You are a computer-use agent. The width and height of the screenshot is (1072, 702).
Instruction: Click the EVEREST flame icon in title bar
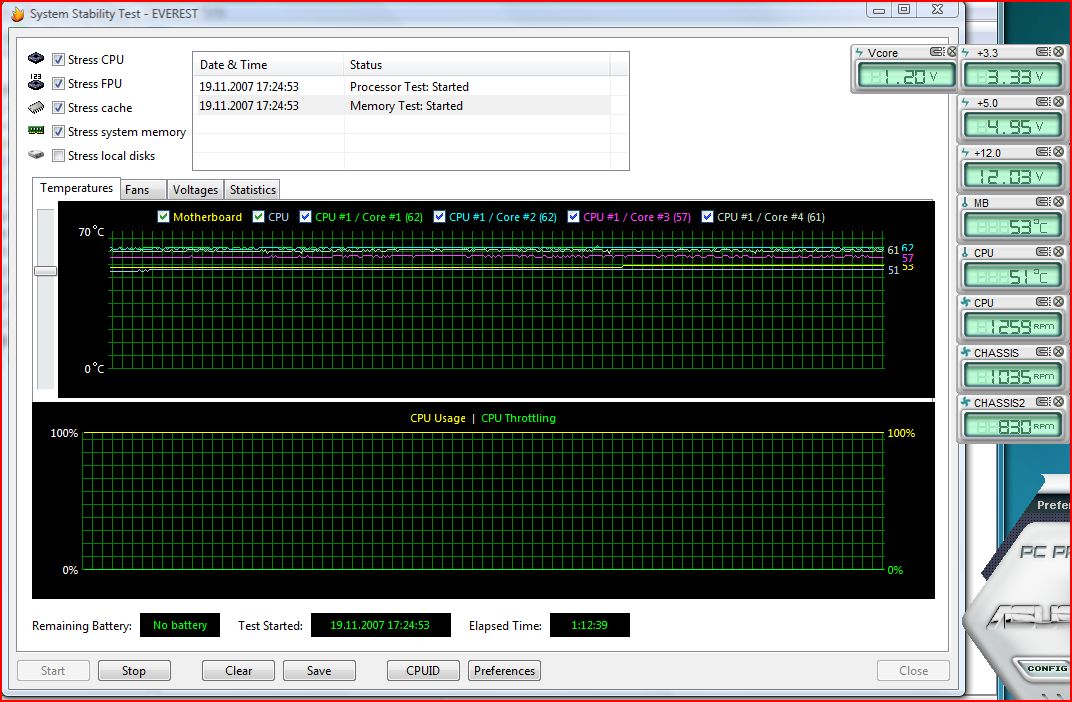pyautogui.click(x=17, y=14)
